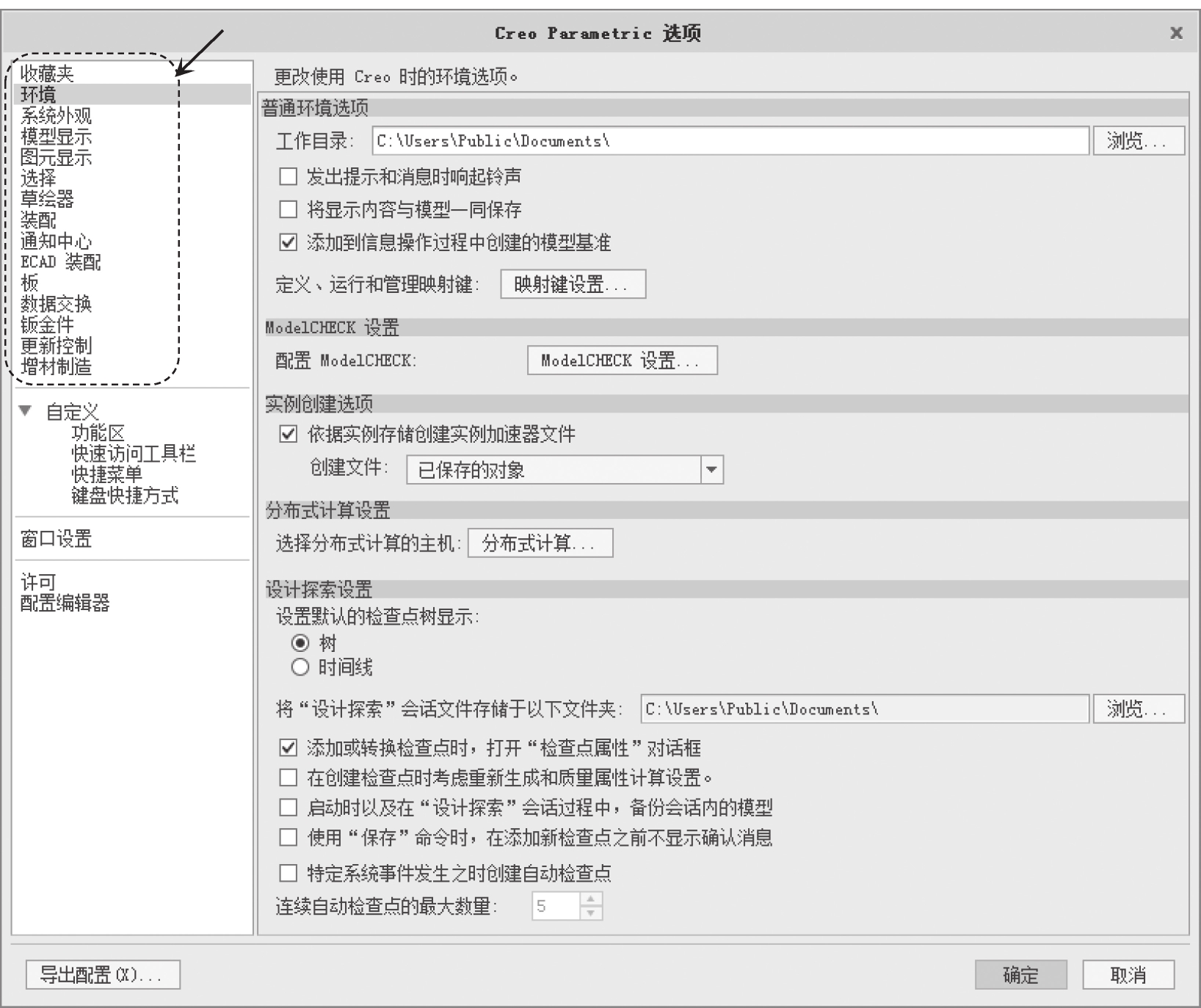Open 更新控制 settings
Image resolution: width=1201 pixels, height=1008 pixels.
56,346
